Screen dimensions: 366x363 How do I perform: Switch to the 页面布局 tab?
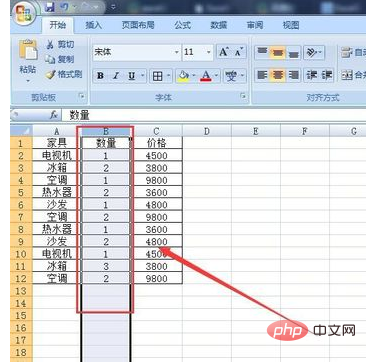pos(138,25)
